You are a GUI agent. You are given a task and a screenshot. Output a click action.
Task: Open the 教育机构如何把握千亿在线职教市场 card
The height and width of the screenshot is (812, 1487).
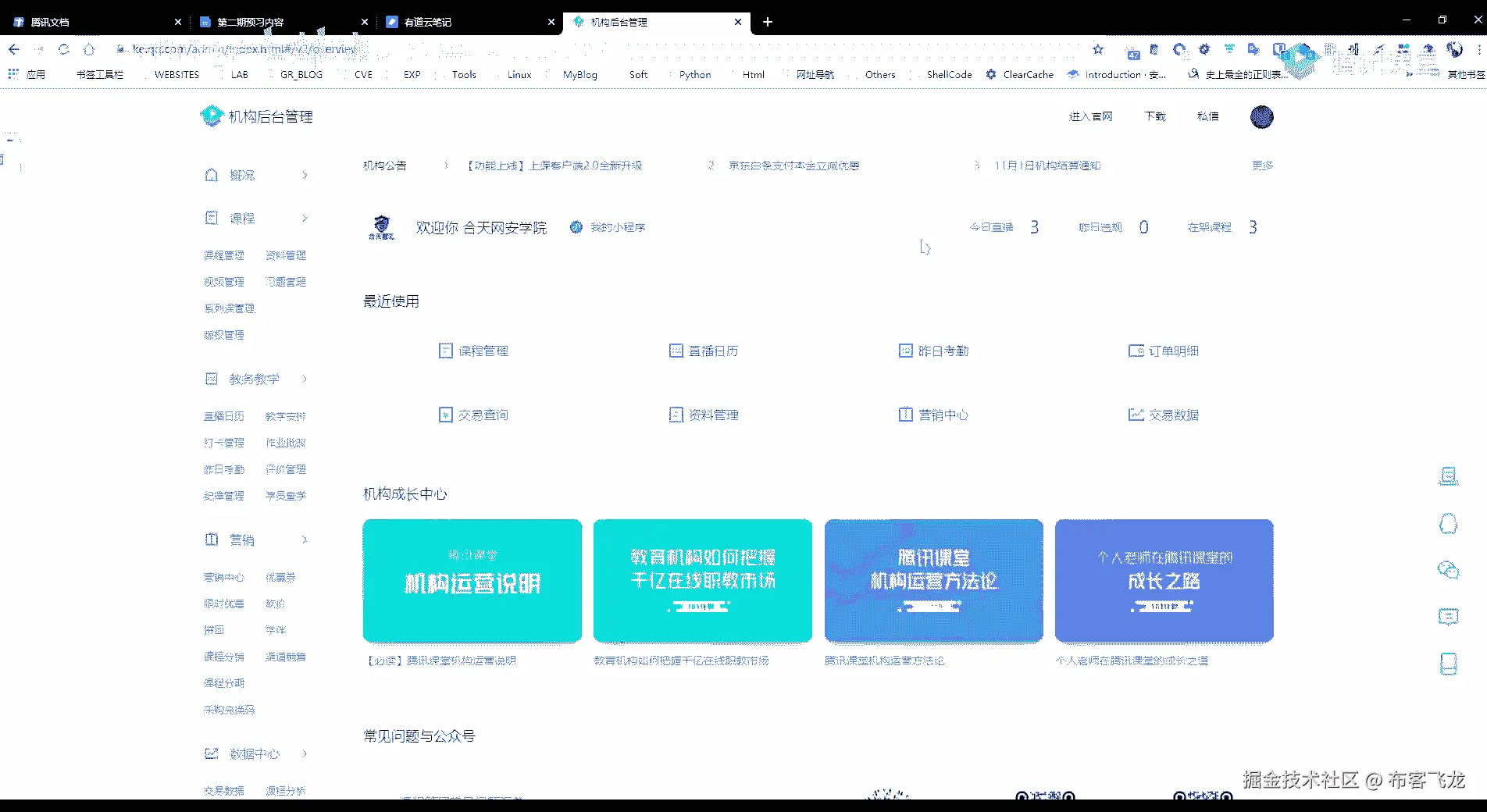point(703,581)
